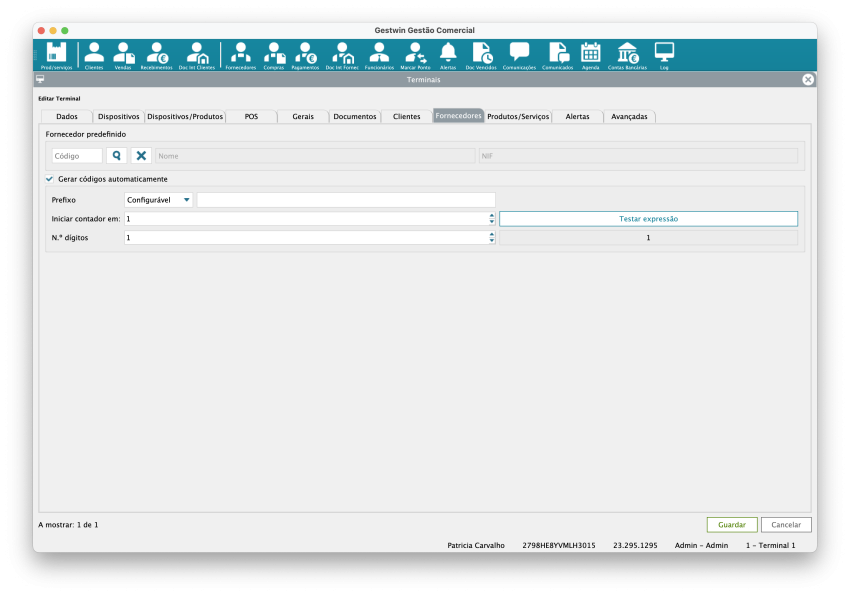Viewport: 850px width, 596px height.
Task: Open the Prod/serviços toolbar icon
Action: (x=56, y=55)
